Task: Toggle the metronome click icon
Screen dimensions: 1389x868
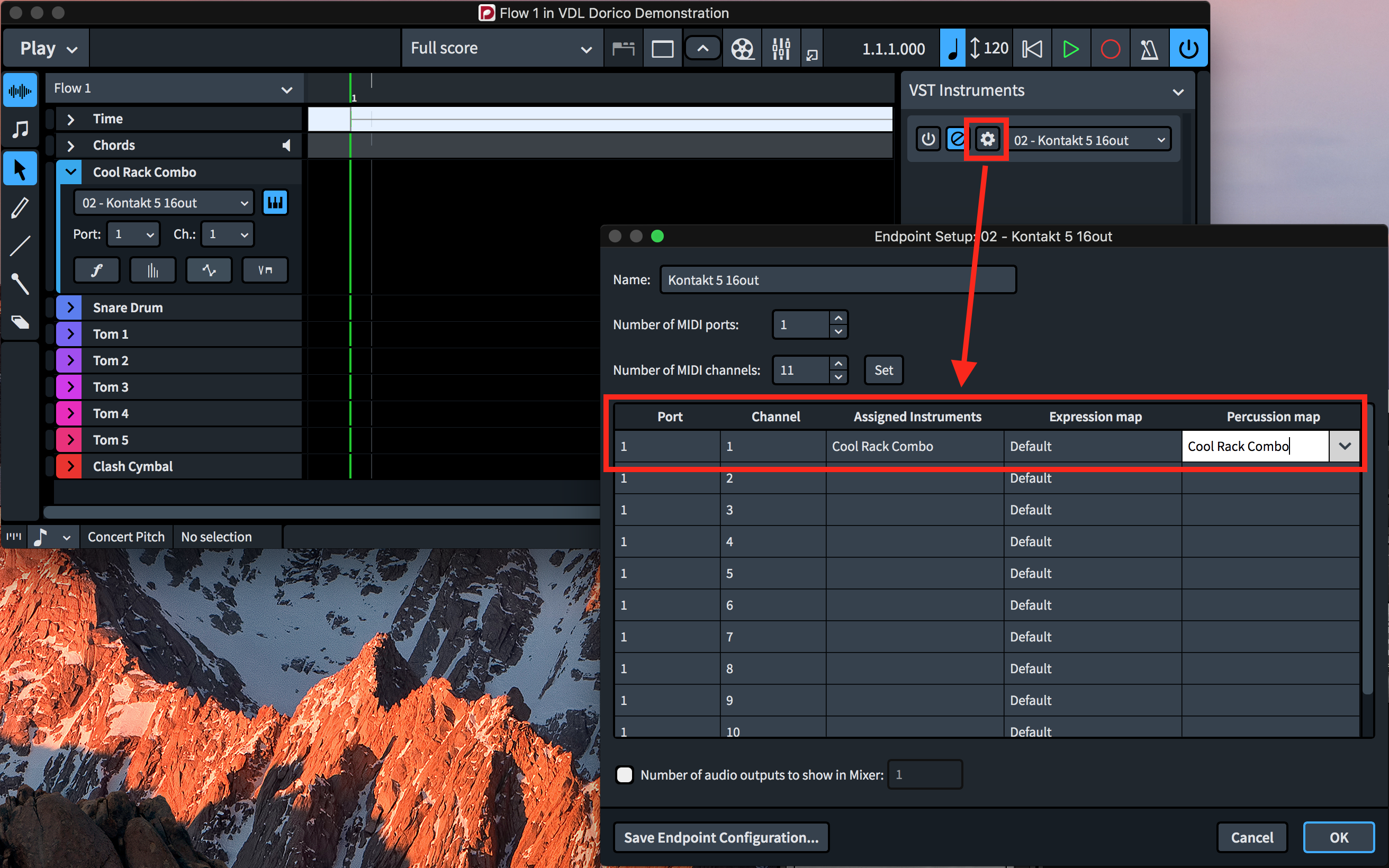Action: click(1149, 49)
